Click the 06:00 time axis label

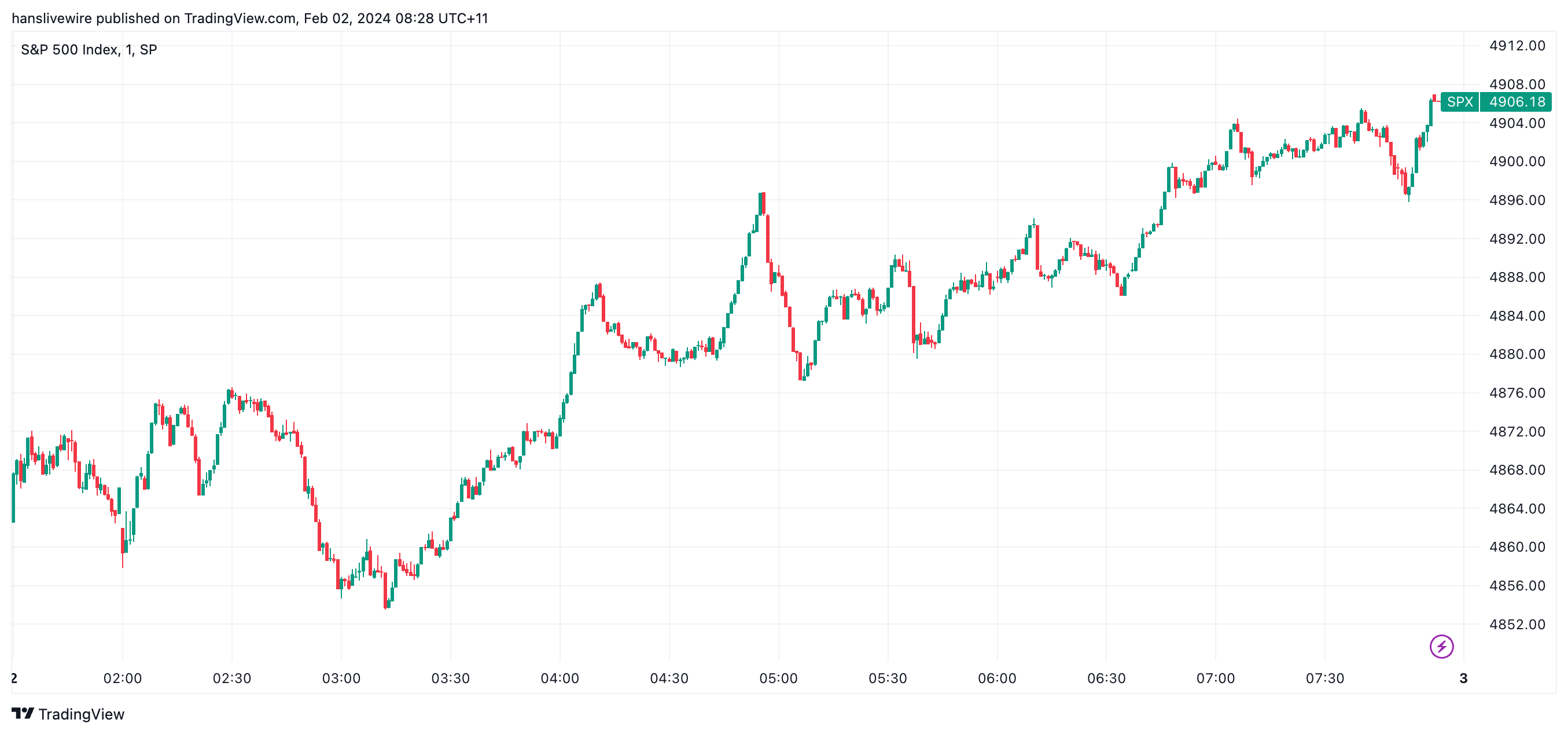pyautogui.click(x=996, y=678)
